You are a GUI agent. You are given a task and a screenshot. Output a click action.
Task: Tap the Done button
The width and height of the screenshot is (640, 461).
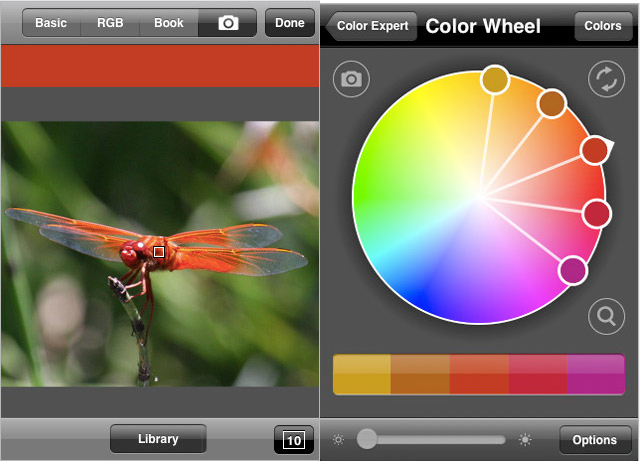tap(290, 23)
